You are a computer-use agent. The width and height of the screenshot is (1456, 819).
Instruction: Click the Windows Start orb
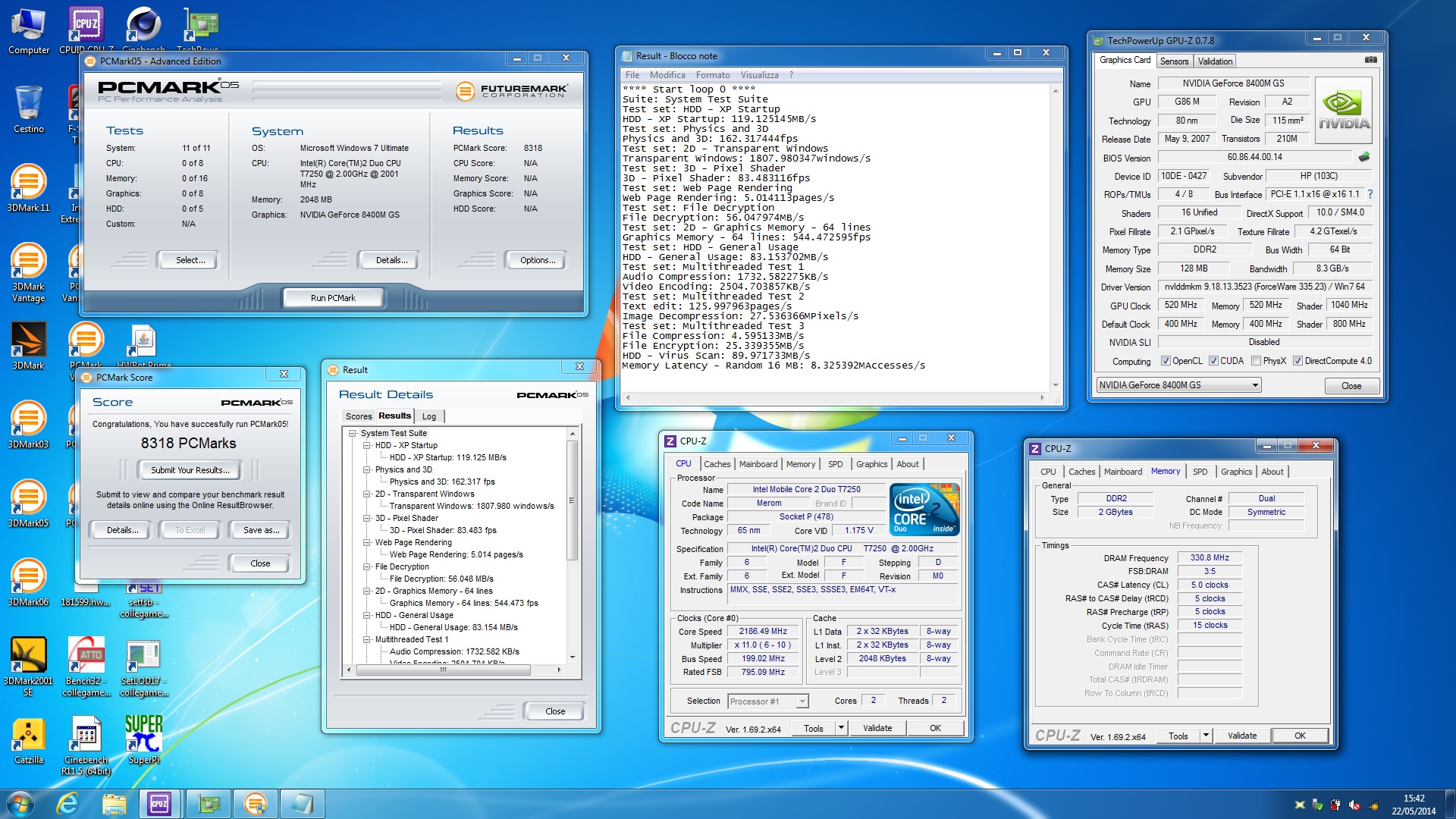pyautogui.click(x=20, y=804)
